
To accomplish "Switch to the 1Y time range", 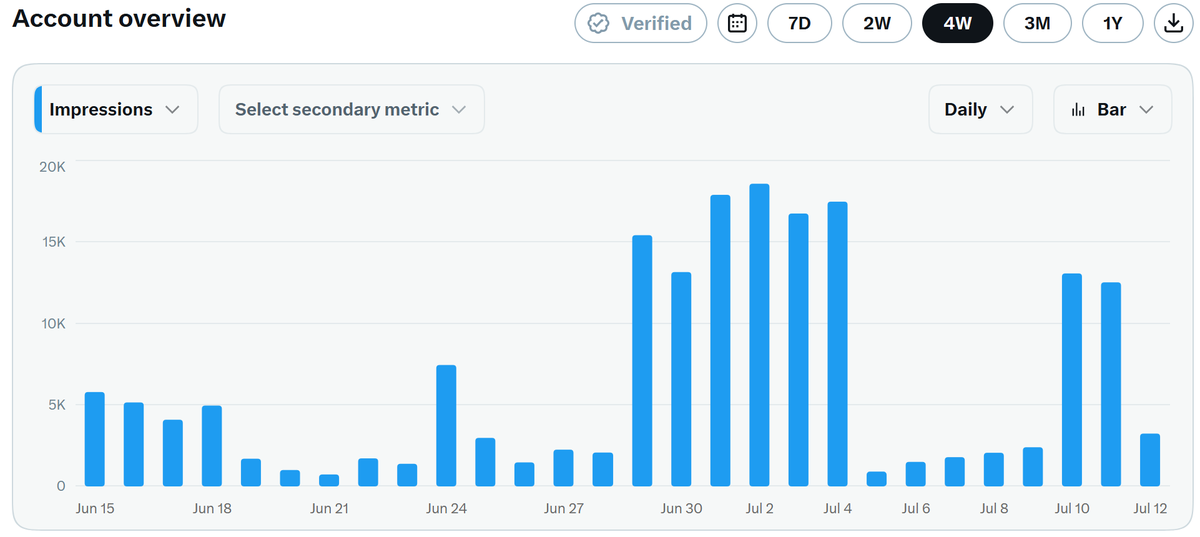I will click(x=1113, y=23).
